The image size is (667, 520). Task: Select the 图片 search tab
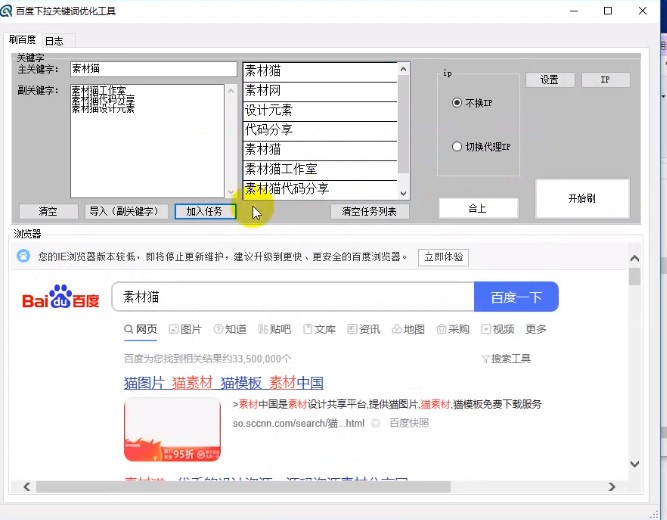(185, 329)
